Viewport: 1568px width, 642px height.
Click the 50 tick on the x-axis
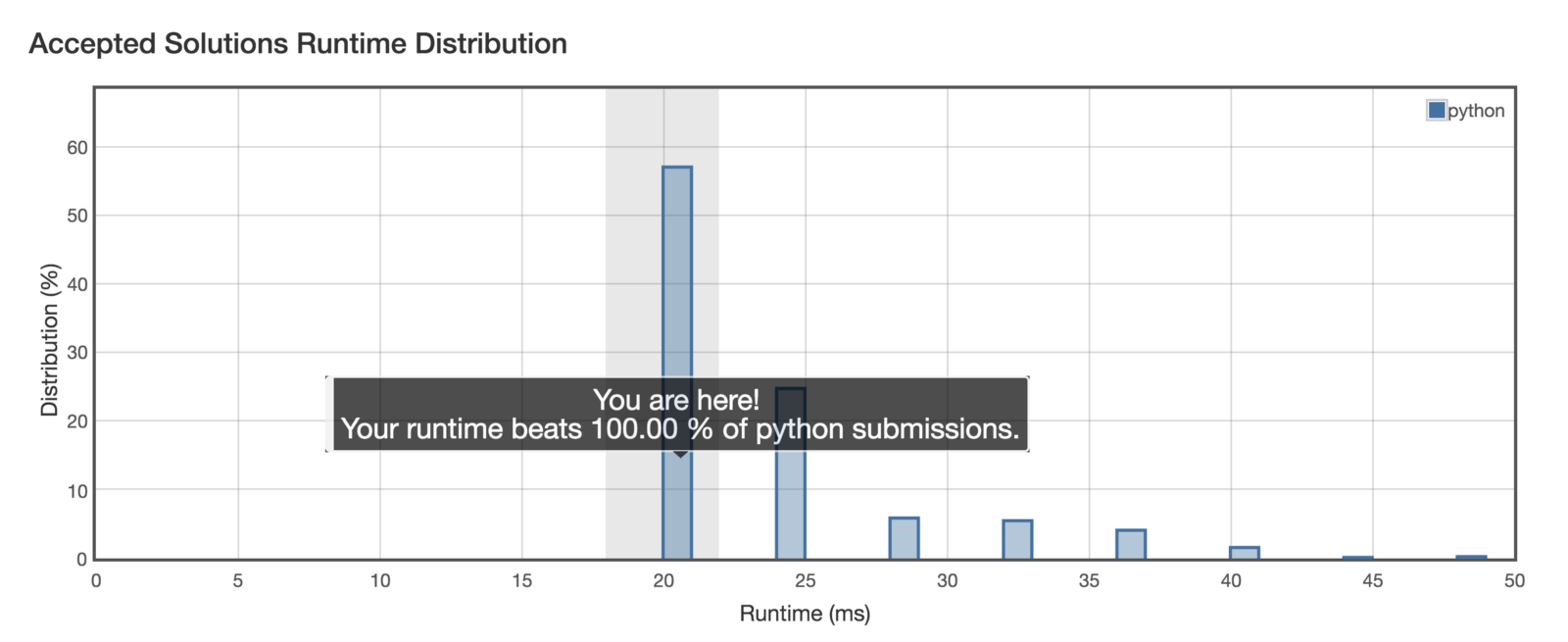(1514, 580)
